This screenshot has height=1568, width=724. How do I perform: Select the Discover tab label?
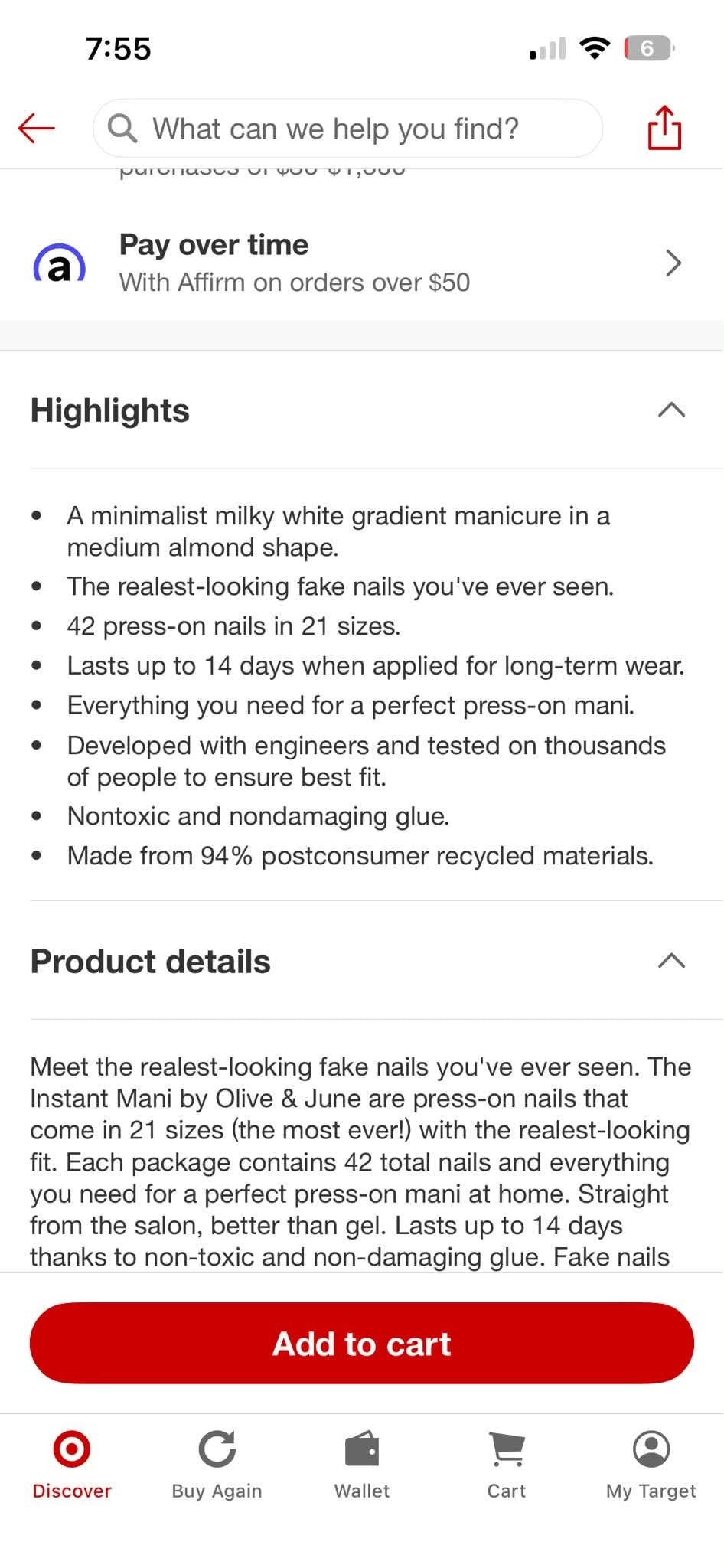pos(72,1491)
